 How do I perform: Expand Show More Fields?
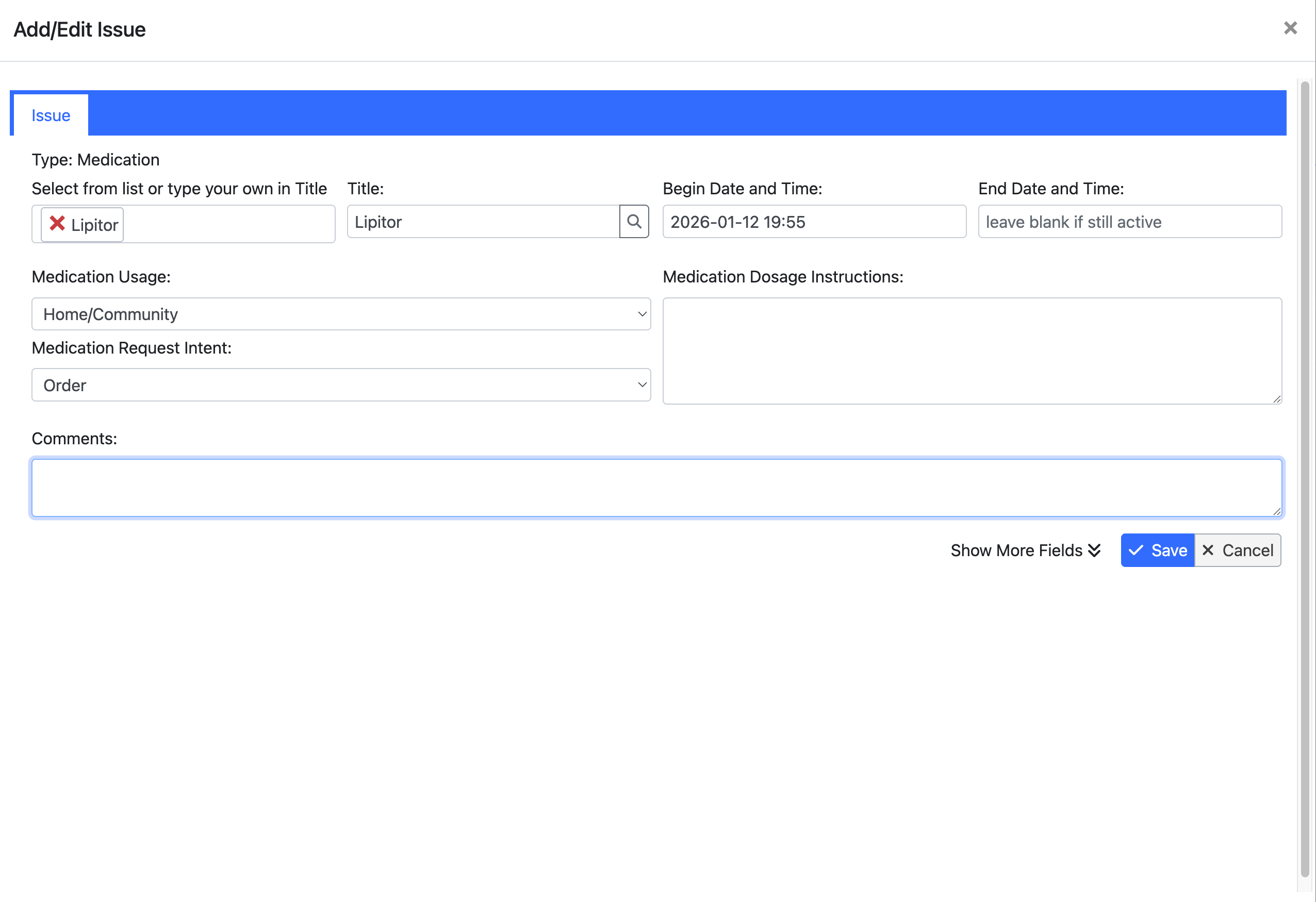(x=1025, y=550)
